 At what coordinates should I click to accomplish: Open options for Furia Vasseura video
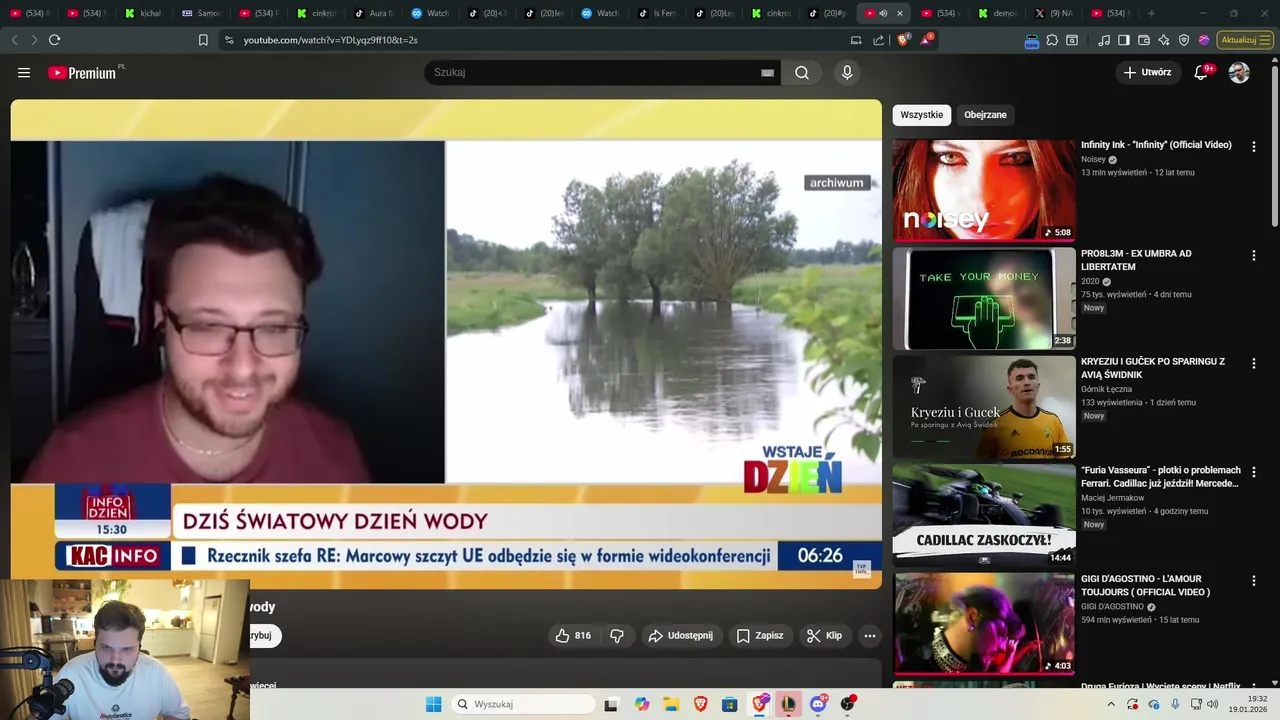[1254, 472]
